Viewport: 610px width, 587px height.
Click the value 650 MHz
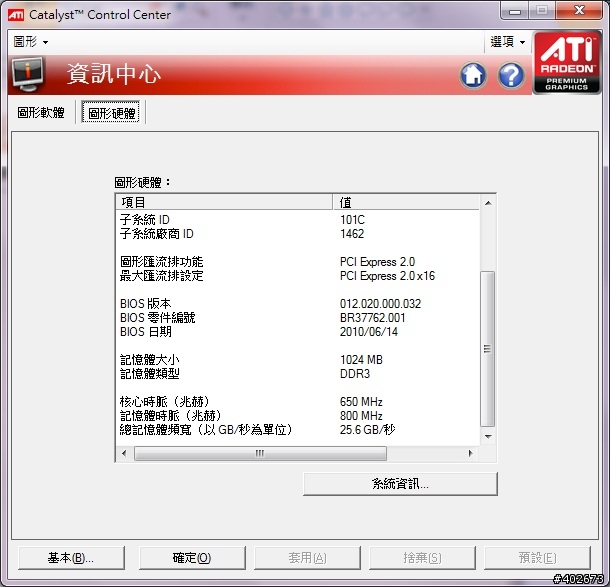(361, 401)
